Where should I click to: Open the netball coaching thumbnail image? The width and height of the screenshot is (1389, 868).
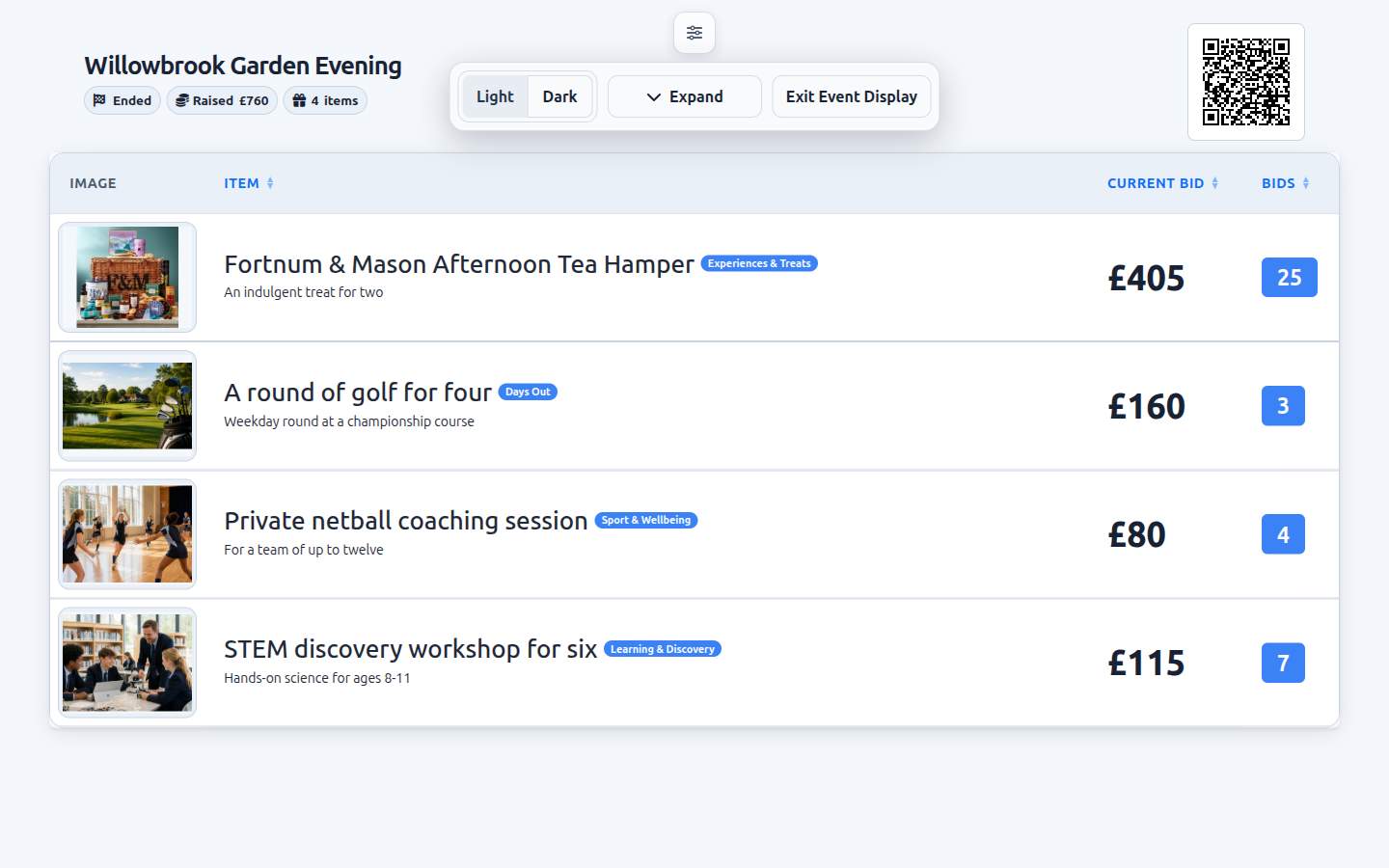127,534
